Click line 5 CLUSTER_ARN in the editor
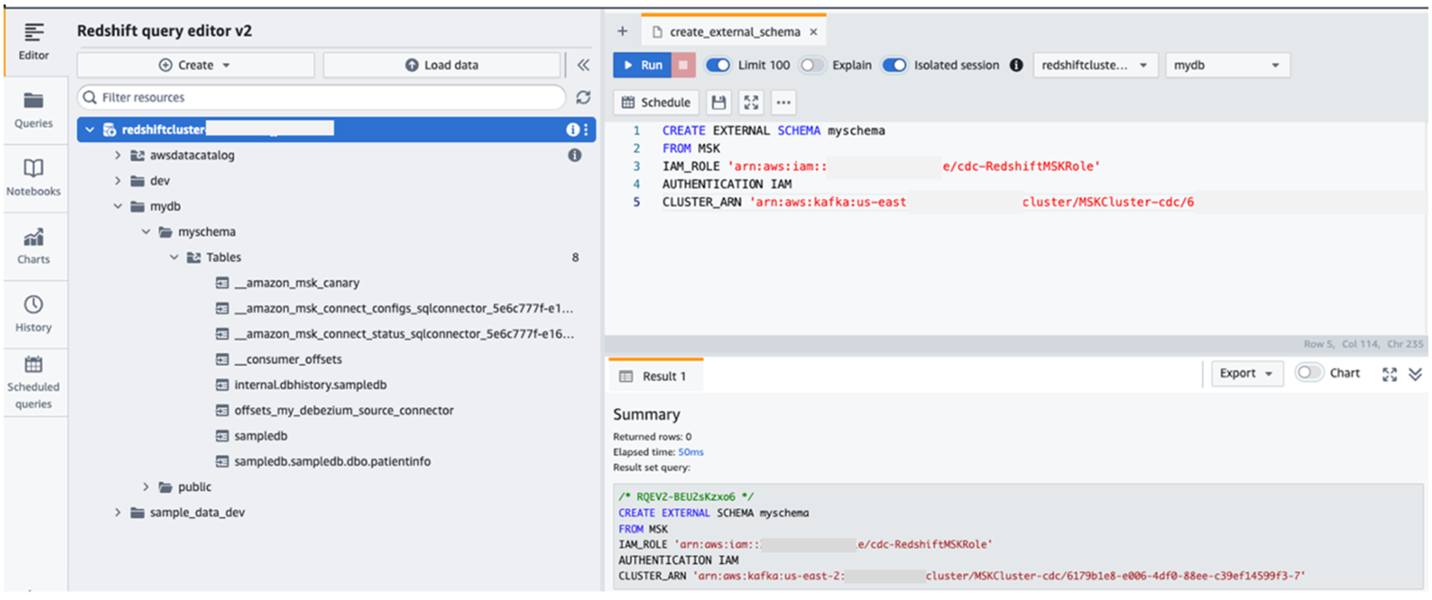The image size is (1432, 600). [928, 202]
